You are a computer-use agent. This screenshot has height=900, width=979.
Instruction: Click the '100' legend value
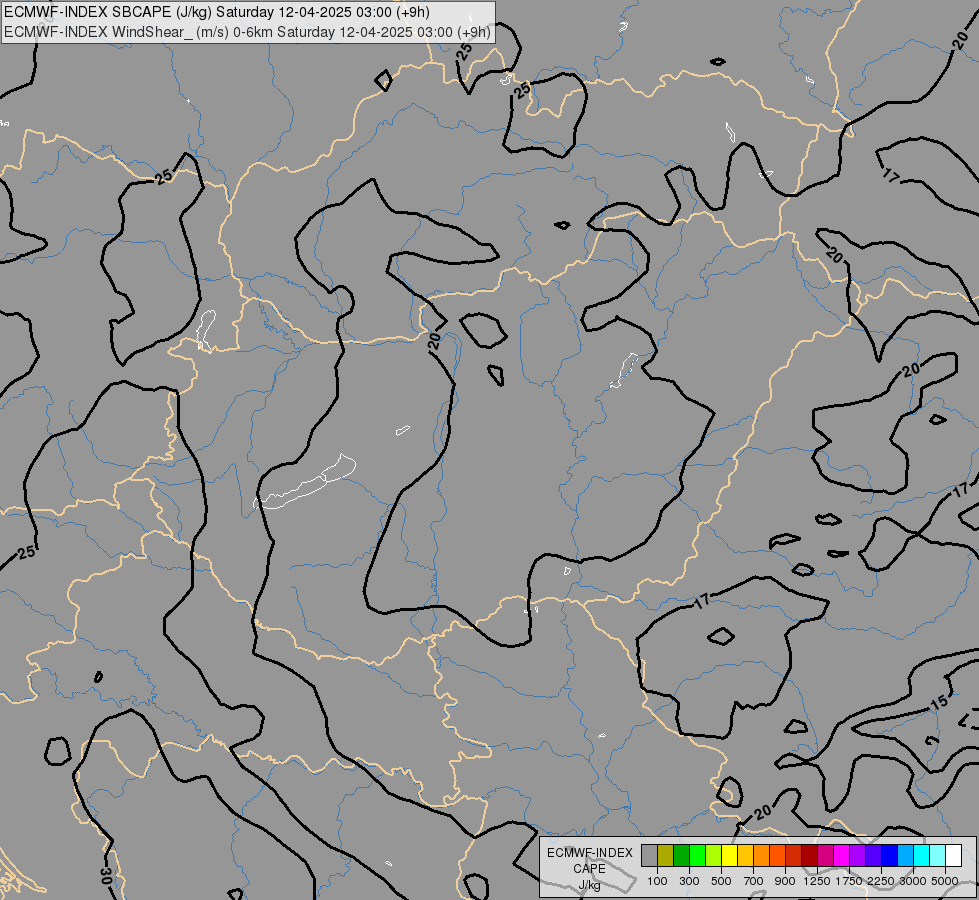(657, 881)
